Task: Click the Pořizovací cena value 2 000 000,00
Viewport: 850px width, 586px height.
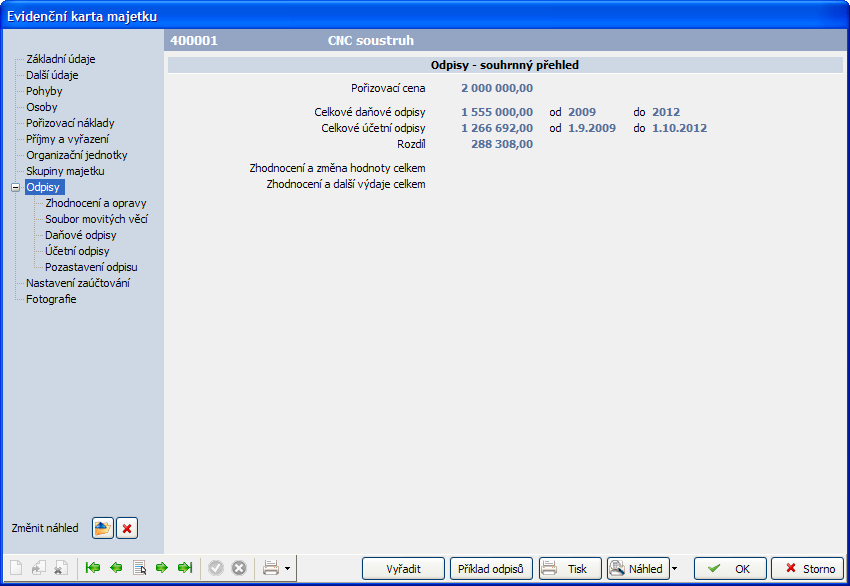Action: (x=497, y=88)
